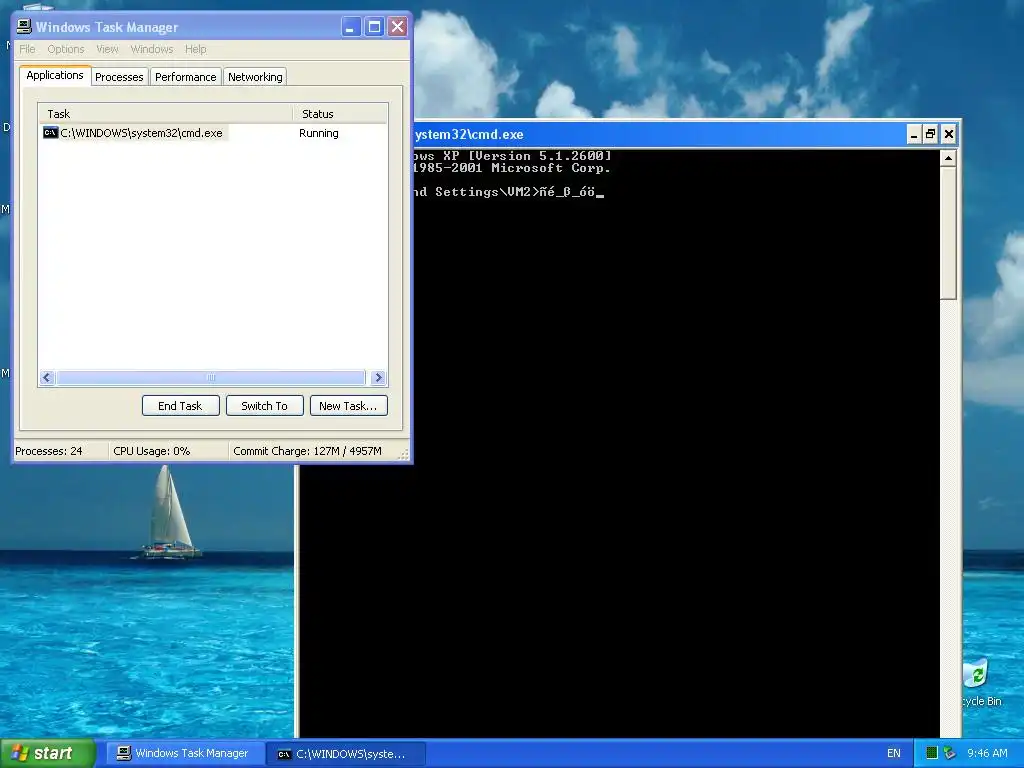Click the Switch To button
Image resolution: width=1024 pixels, height=768 pixels.
[x=264, y=406]
